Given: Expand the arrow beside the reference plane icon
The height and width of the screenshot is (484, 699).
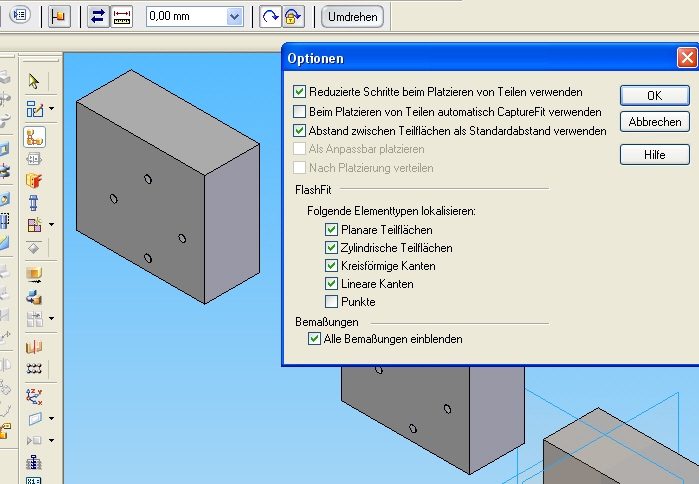Looking at the screenshot, I should pos(52,418).
